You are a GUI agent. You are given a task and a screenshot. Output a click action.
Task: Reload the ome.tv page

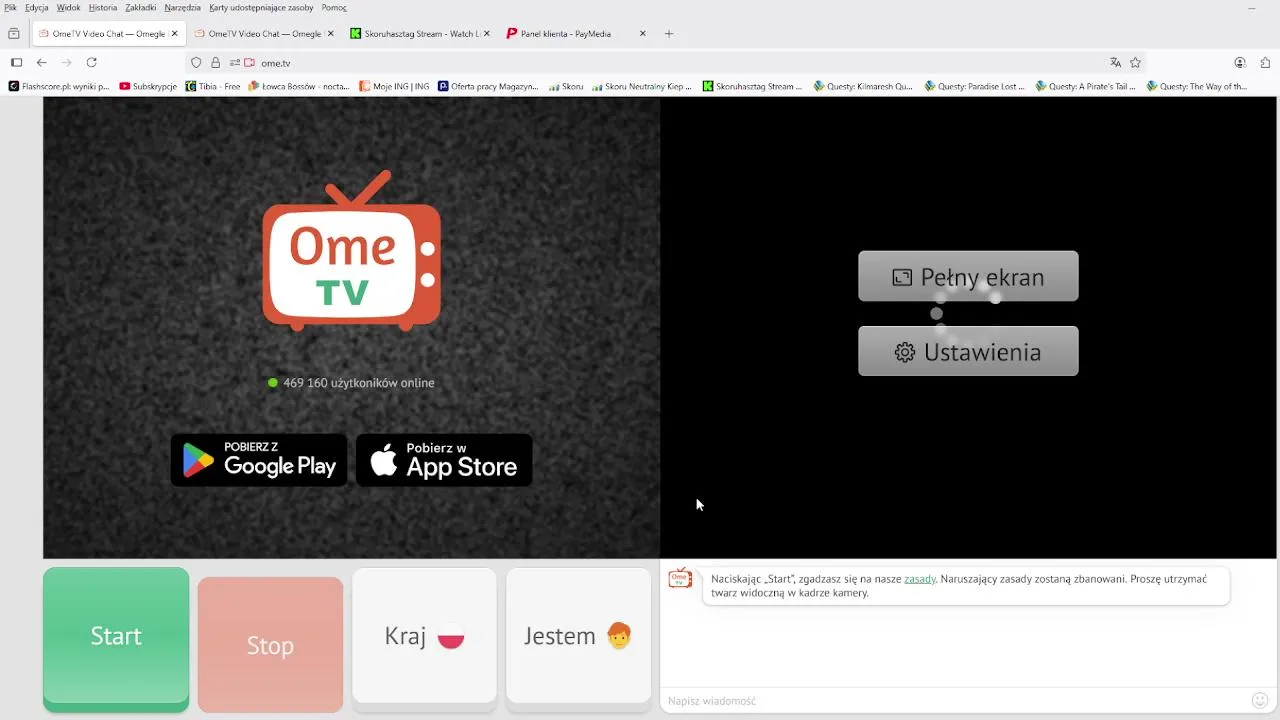tap(91, 62)
